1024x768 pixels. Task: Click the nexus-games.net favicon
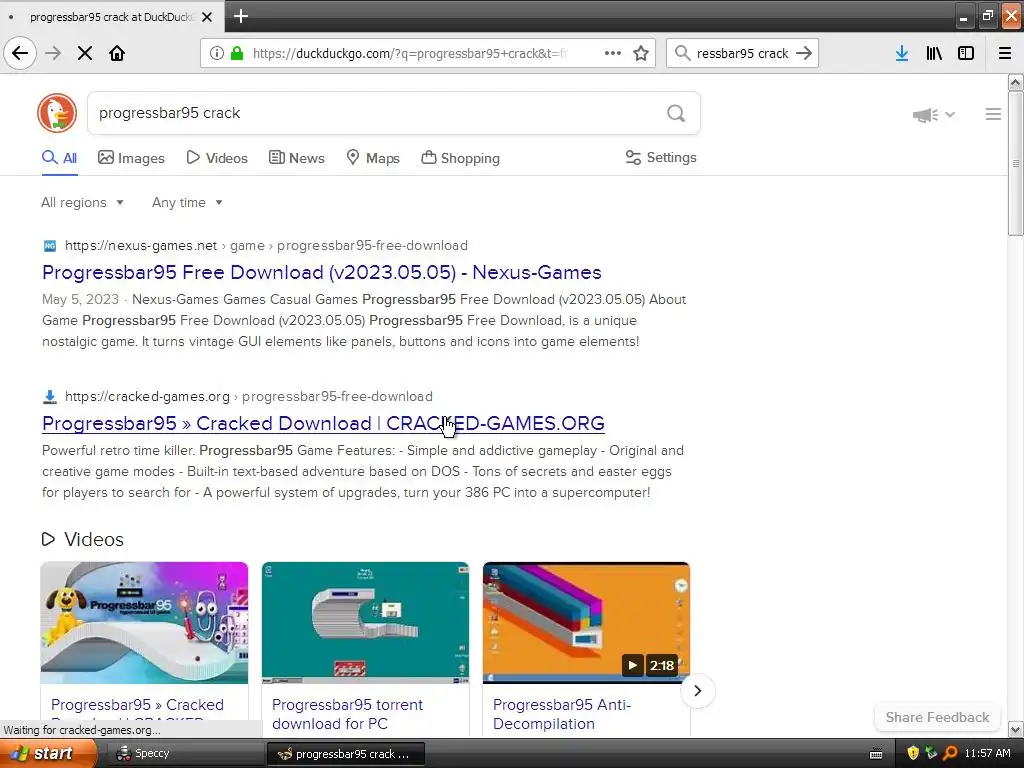coord(50,246)
